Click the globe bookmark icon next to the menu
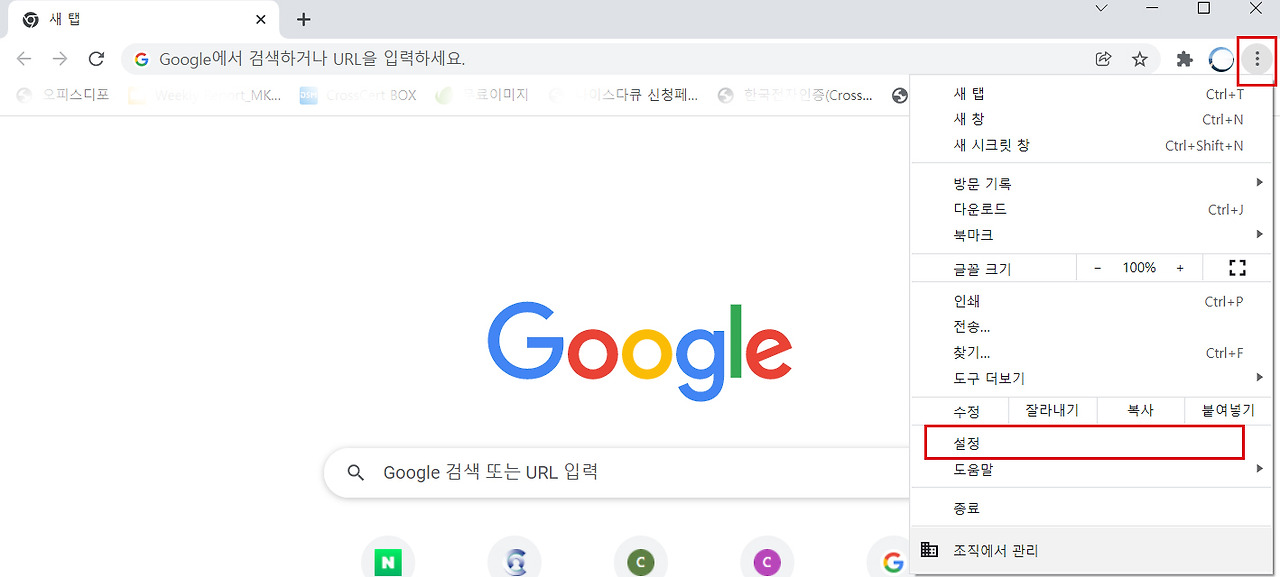Image resolution: width=1280 pixels, height=577 pixels. 900,95
